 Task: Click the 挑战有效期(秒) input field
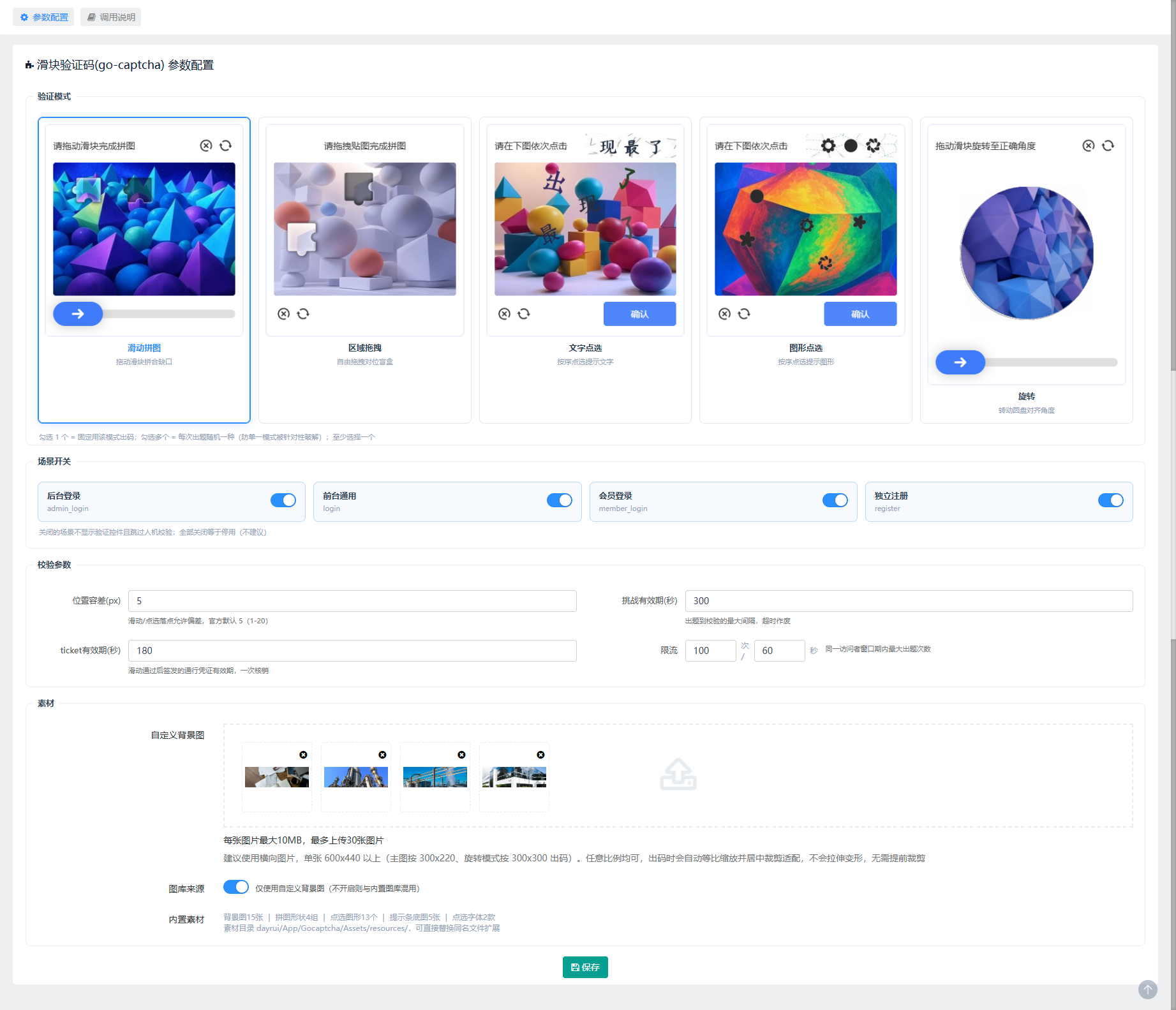coord(909,601)
